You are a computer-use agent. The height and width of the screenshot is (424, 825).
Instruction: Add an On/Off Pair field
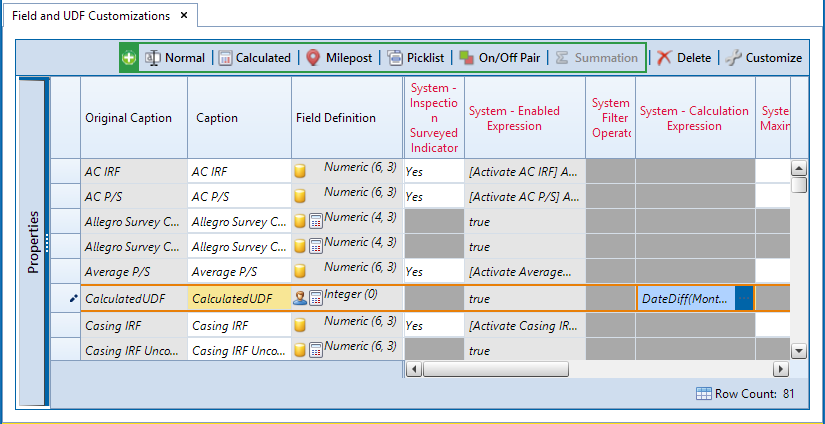[x=499, y=58]
